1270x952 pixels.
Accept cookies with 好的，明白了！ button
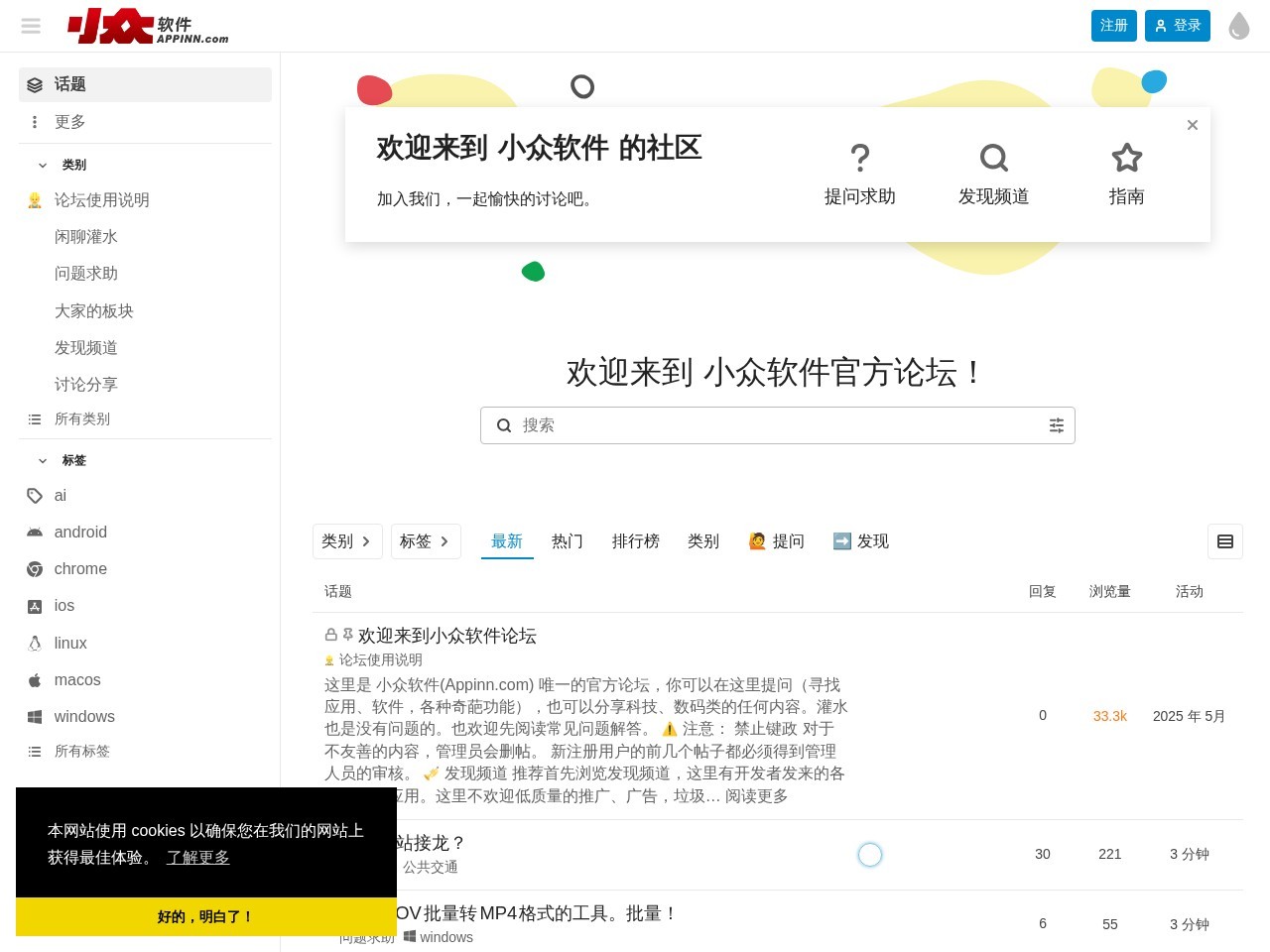(x=206, y=916)
